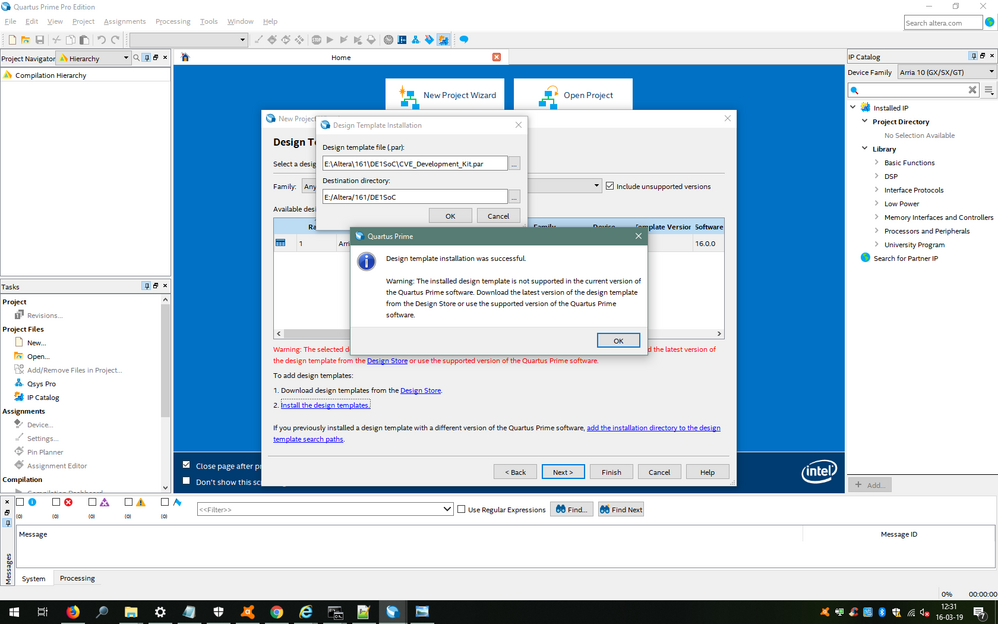Open the Timing Analyzer clock icon
This screenshot has height=624, width=998.
pyautogui.click(x=388, y=39)
